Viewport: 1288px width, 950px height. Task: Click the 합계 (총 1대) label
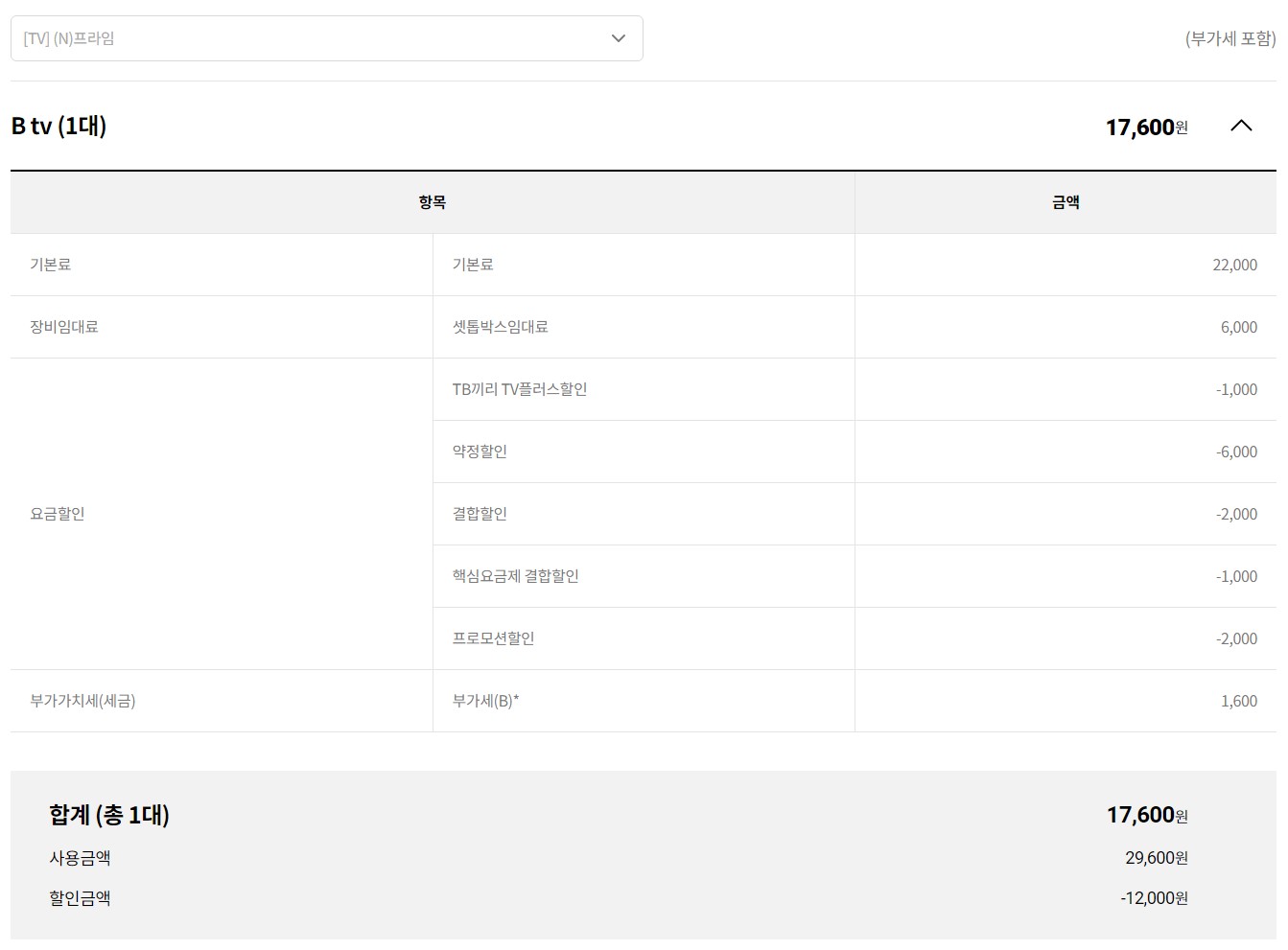point(109,815)
